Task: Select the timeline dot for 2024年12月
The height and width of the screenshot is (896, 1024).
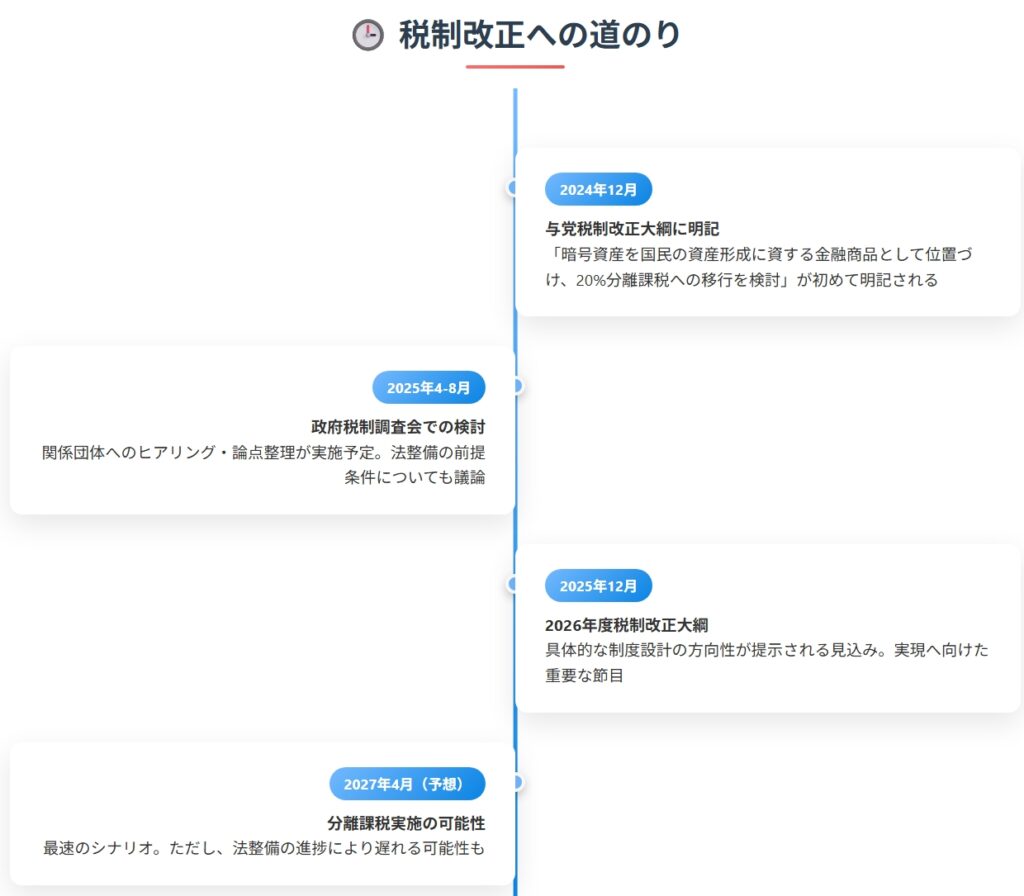Action: [x=514, y=188]
